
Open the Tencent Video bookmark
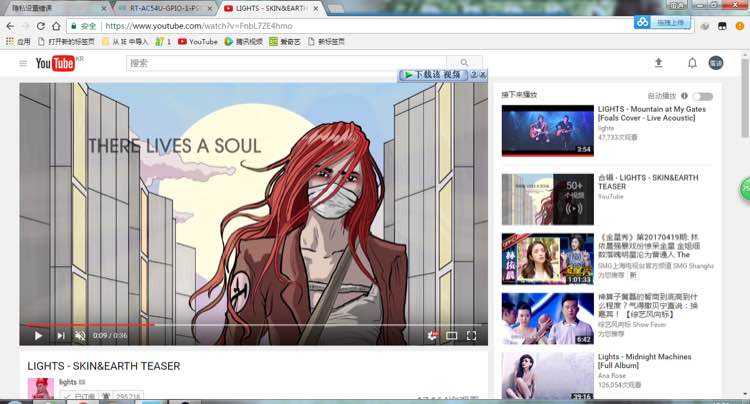[243, 42]
